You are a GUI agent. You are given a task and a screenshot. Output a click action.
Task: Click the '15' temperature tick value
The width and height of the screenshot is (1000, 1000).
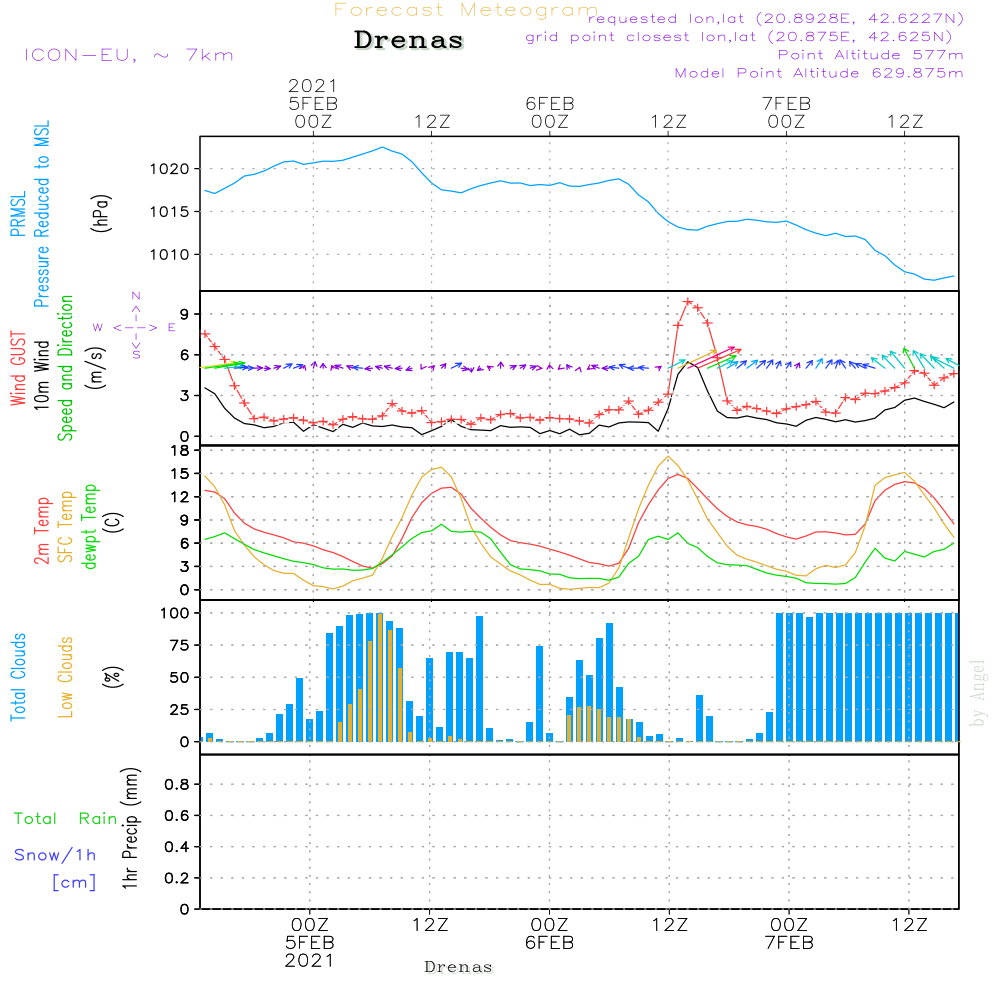[180, 473]
